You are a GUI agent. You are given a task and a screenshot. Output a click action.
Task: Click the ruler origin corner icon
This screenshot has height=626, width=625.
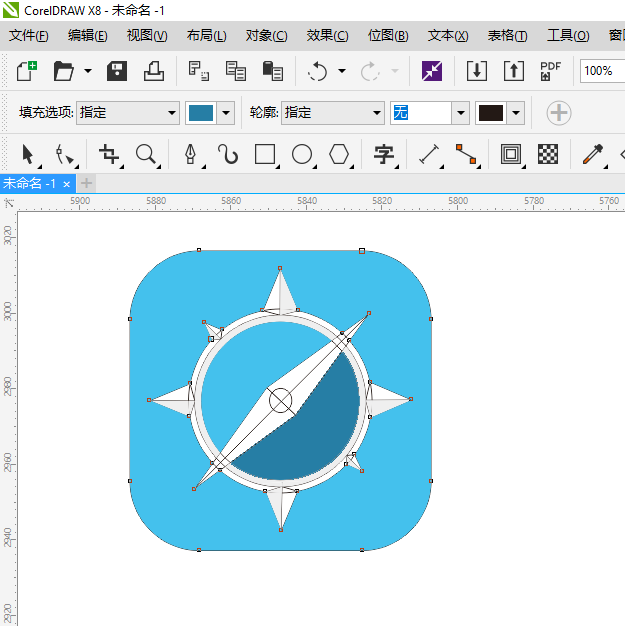point(9,203)
